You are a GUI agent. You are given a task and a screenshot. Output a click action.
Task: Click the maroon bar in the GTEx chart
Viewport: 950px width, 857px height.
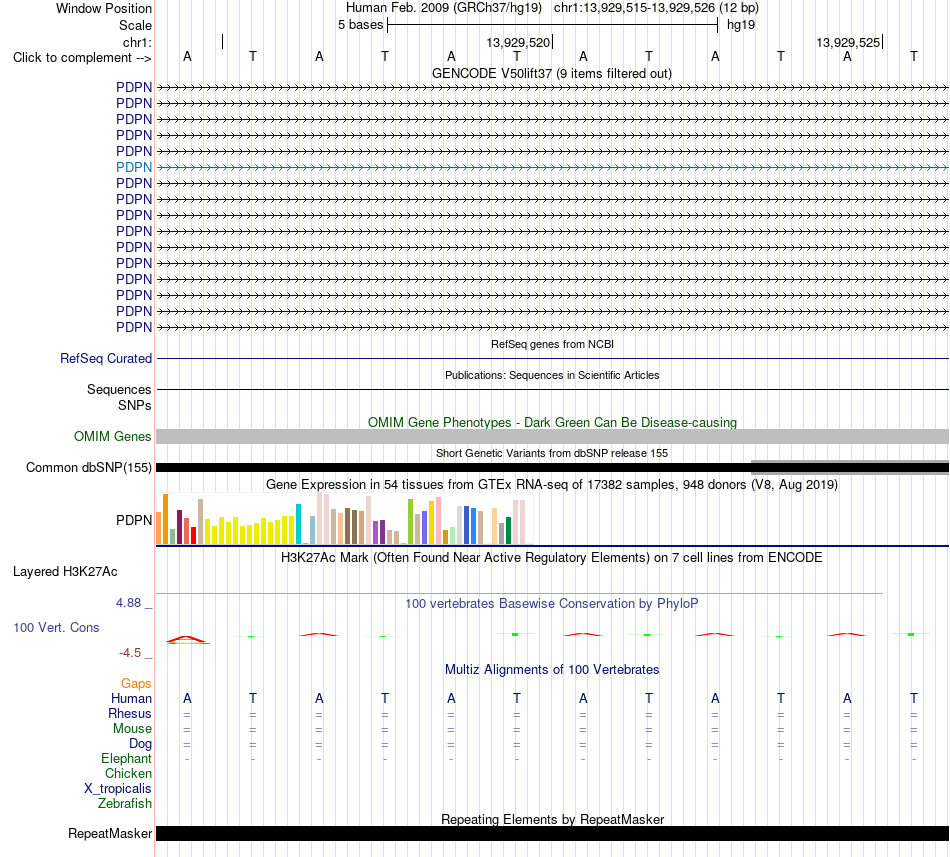click(x=179, y=527)
